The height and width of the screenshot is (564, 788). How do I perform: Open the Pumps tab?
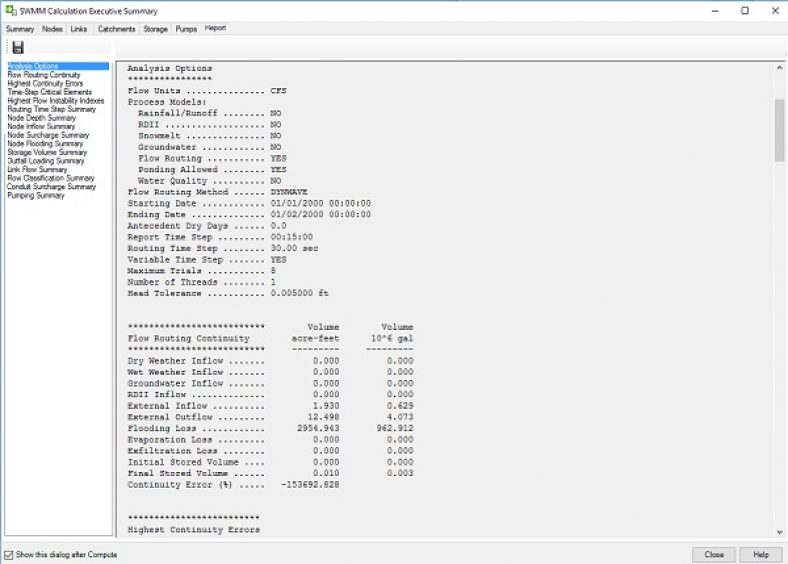point(186,29)
